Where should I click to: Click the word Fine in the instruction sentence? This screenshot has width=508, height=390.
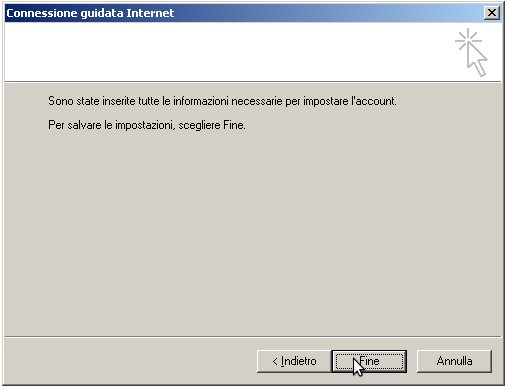pyautogui.click(x=234, y=125)
